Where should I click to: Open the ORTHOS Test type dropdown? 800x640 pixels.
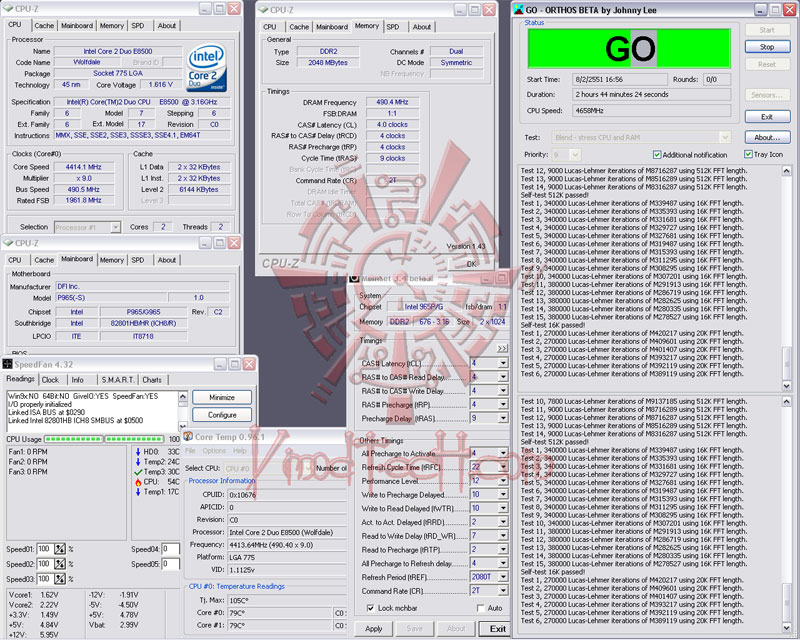(724, 137)
